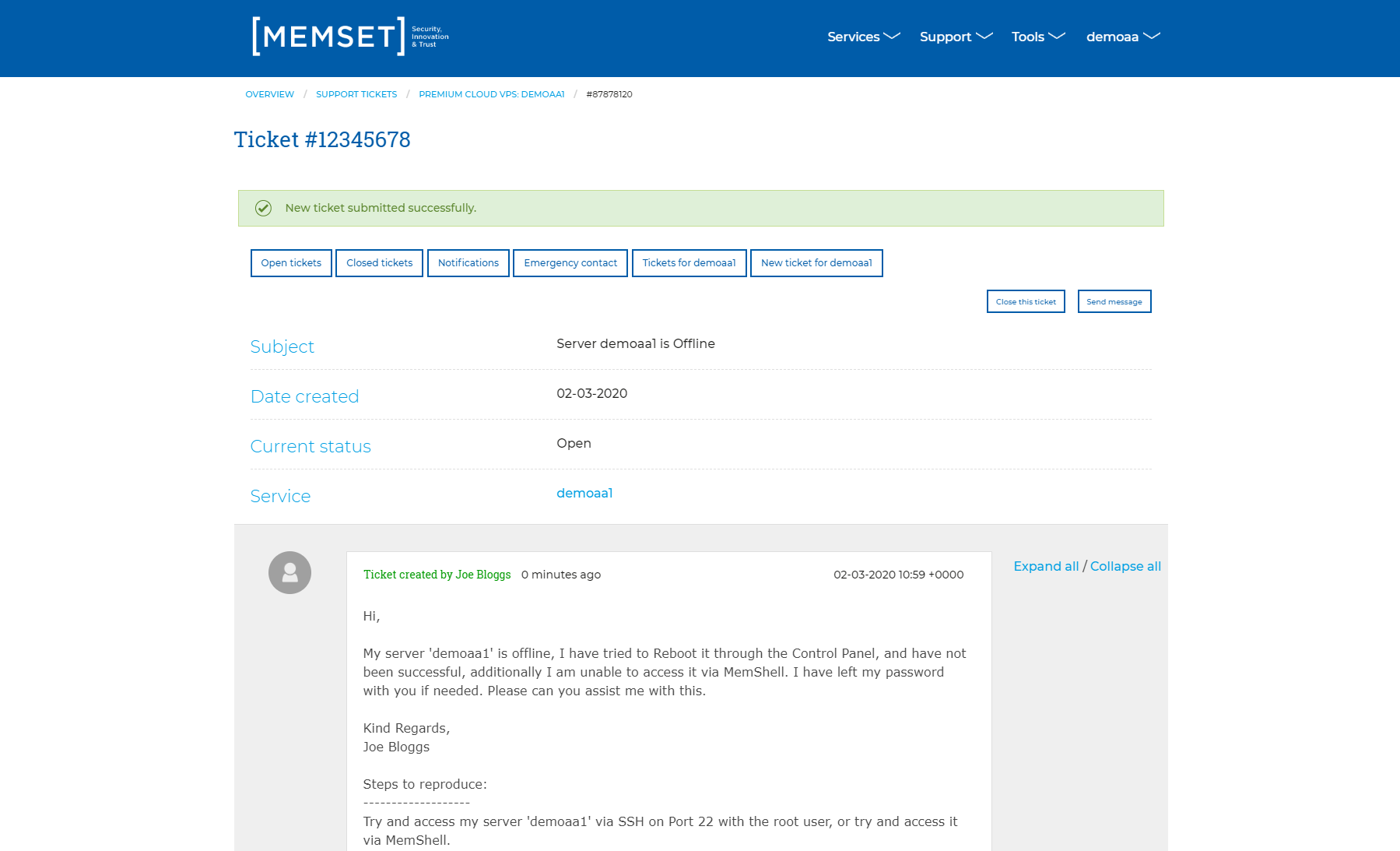The width and height of the screenshot is (1400, 851).
Task: Click the 'Steps to reproduce:' line
Action: click(x=425, y=784)
